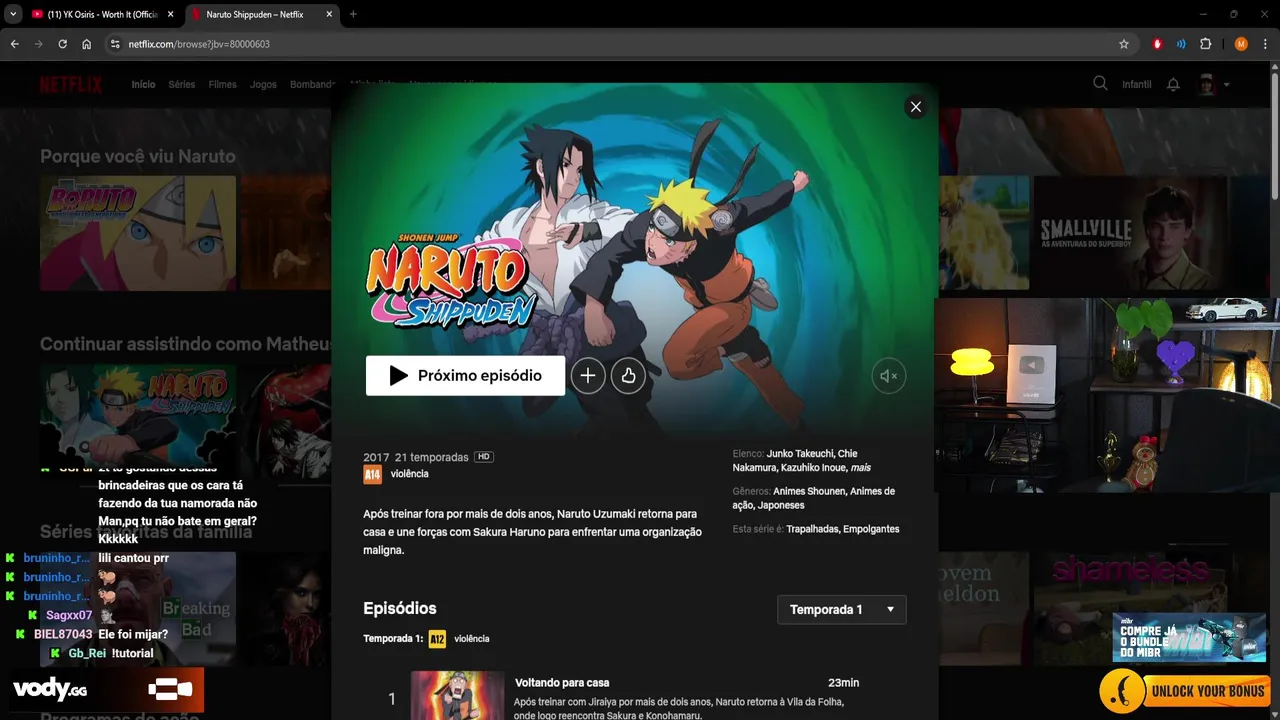
Task: Open the Animes Shounen genre link
Action: point(809,492)
